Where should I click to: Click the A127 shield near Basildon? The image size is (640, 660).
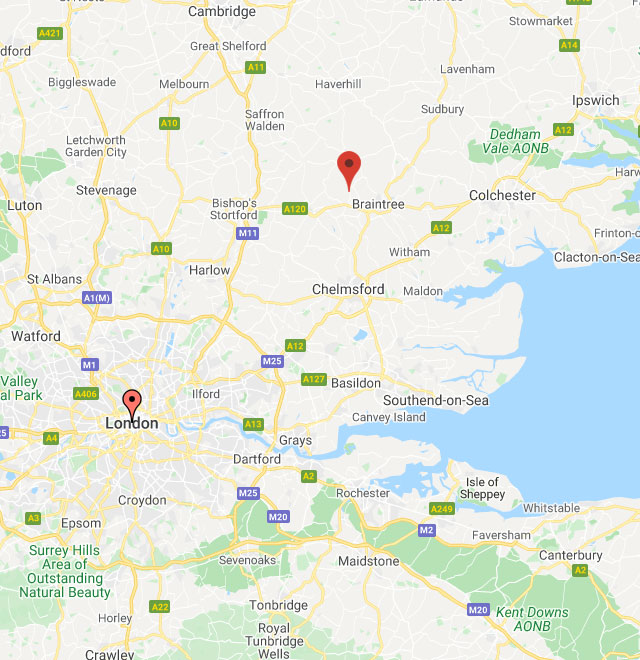click(314, 379)
